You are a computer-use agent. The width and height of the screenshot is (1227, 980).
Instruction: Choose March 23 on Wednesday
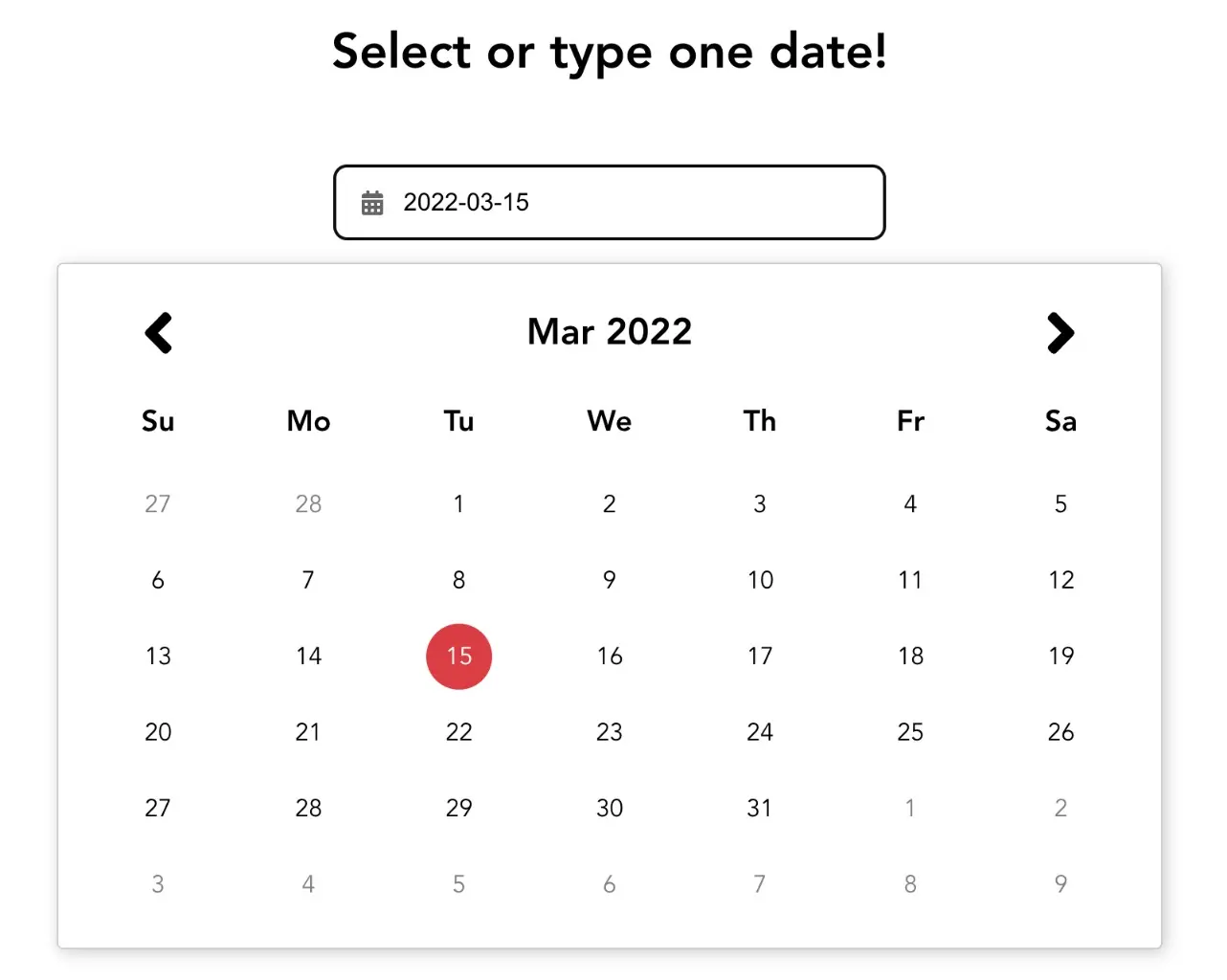pyautogui.click(x=610, y=732)
